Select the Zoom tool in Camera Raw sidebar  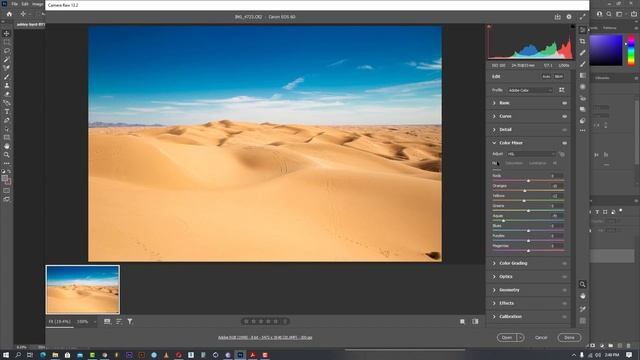tap(582, 284)
